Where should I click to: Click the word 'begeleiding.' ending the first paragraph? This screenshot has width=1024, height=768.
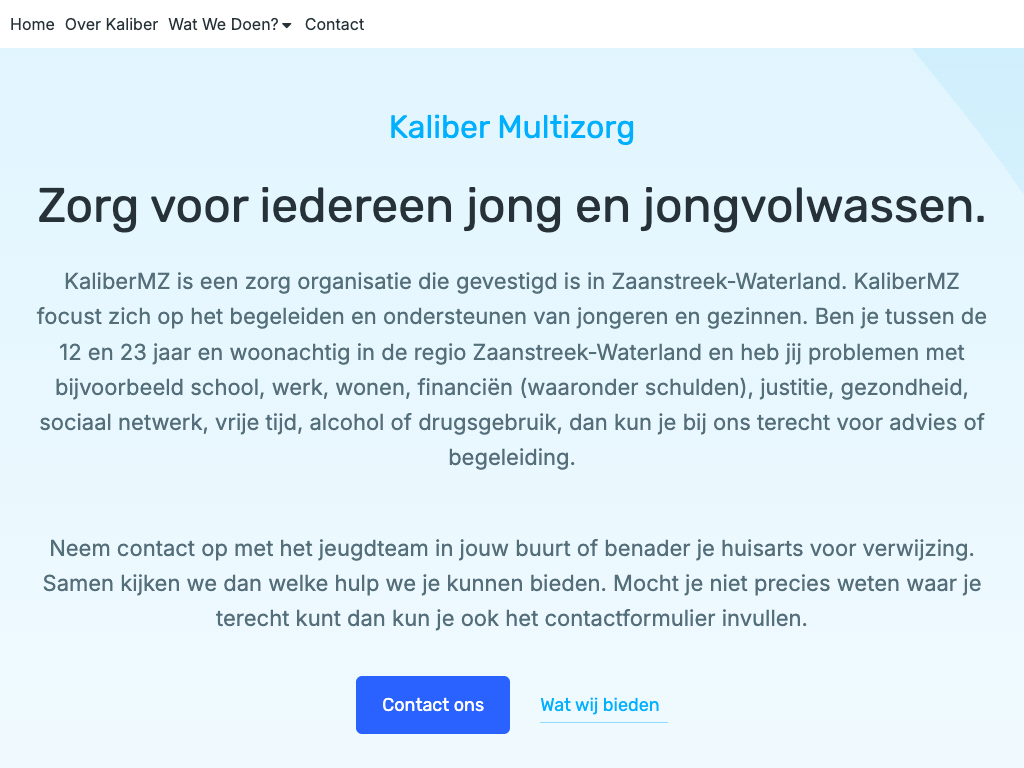coord(511,458)
